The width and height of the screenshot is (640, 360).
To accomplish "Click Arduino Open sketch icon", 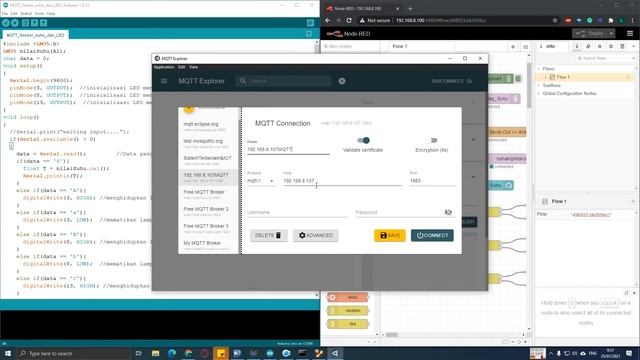I will 34,23.
